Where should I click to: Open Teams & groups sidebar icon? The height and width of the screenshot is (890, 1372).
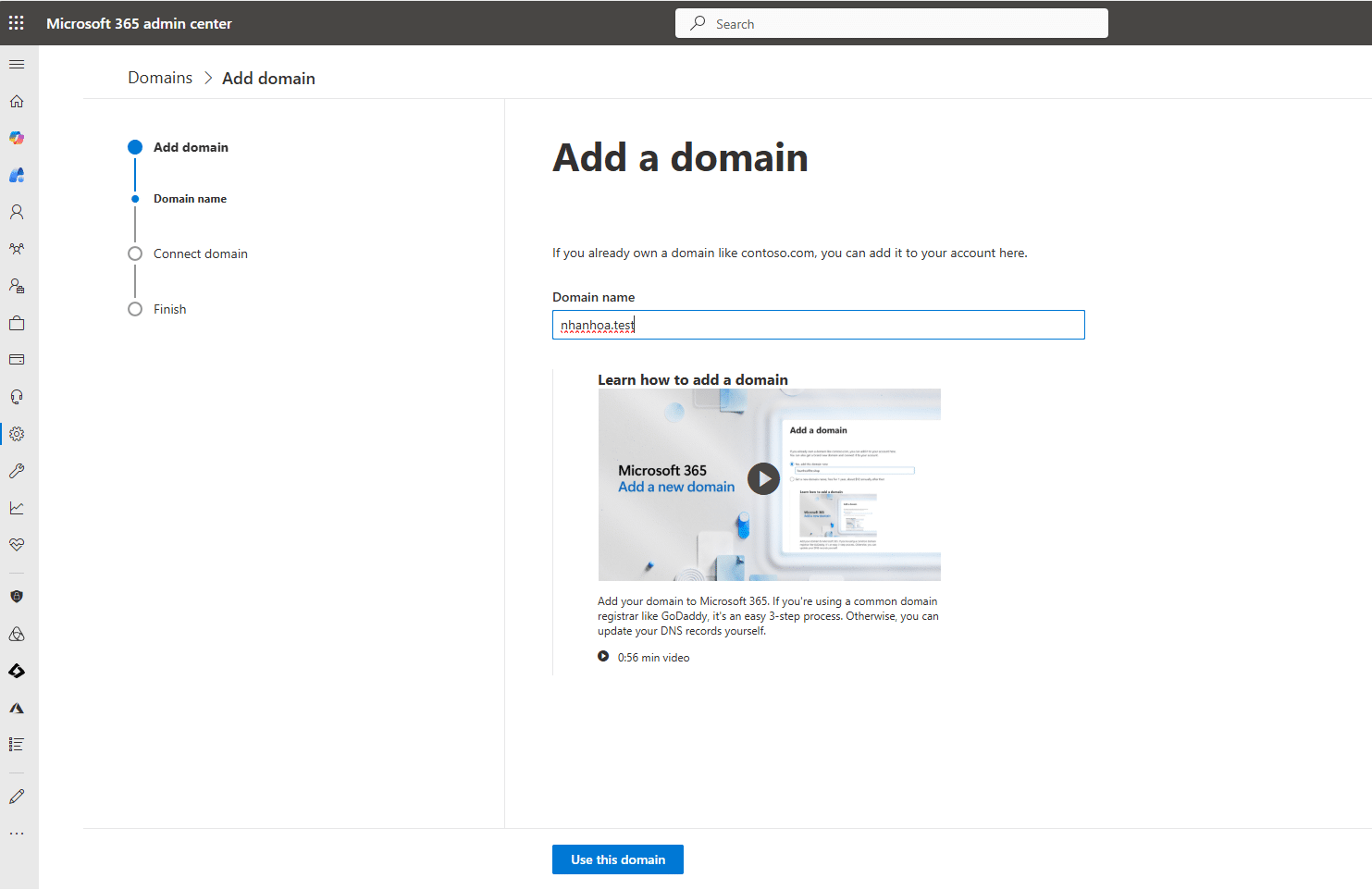17,249
